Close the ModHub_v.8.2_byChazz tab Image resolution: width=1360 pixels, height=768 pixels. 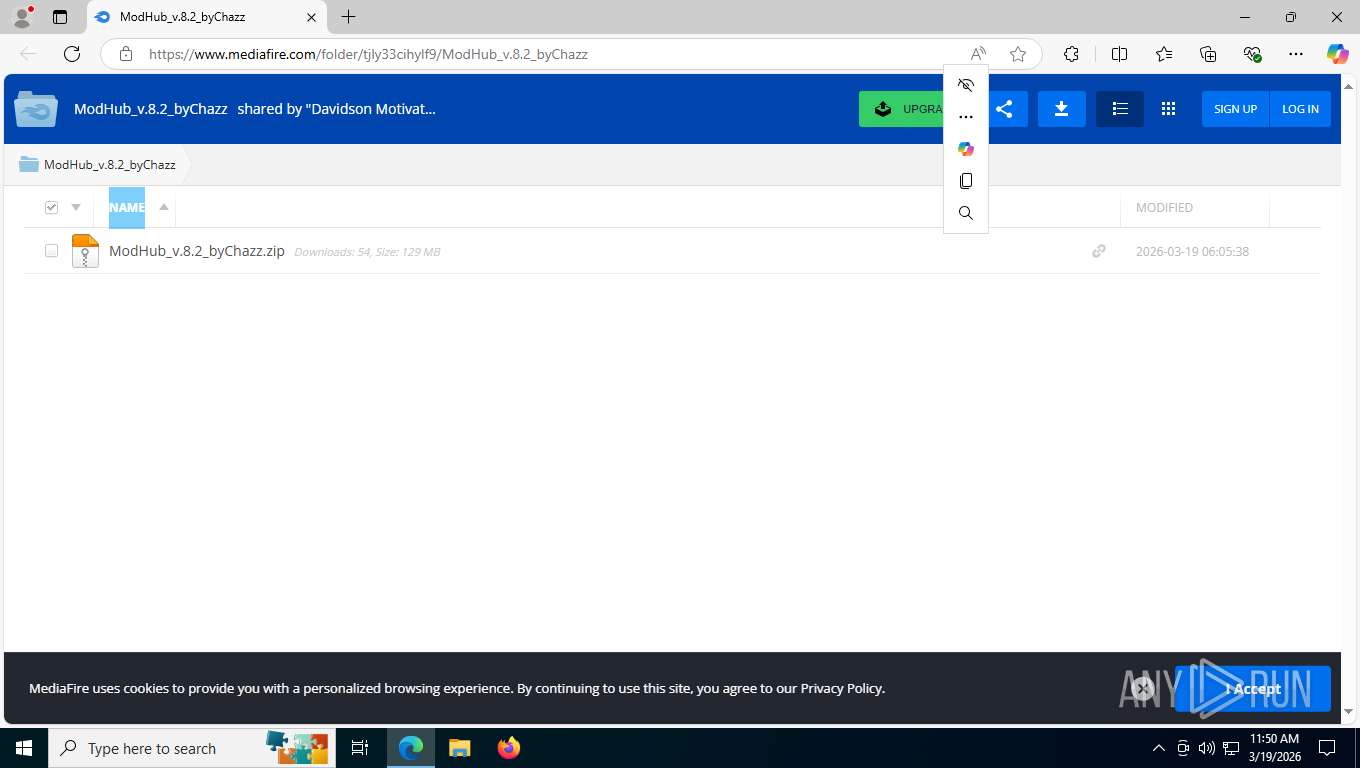[311, 17]
